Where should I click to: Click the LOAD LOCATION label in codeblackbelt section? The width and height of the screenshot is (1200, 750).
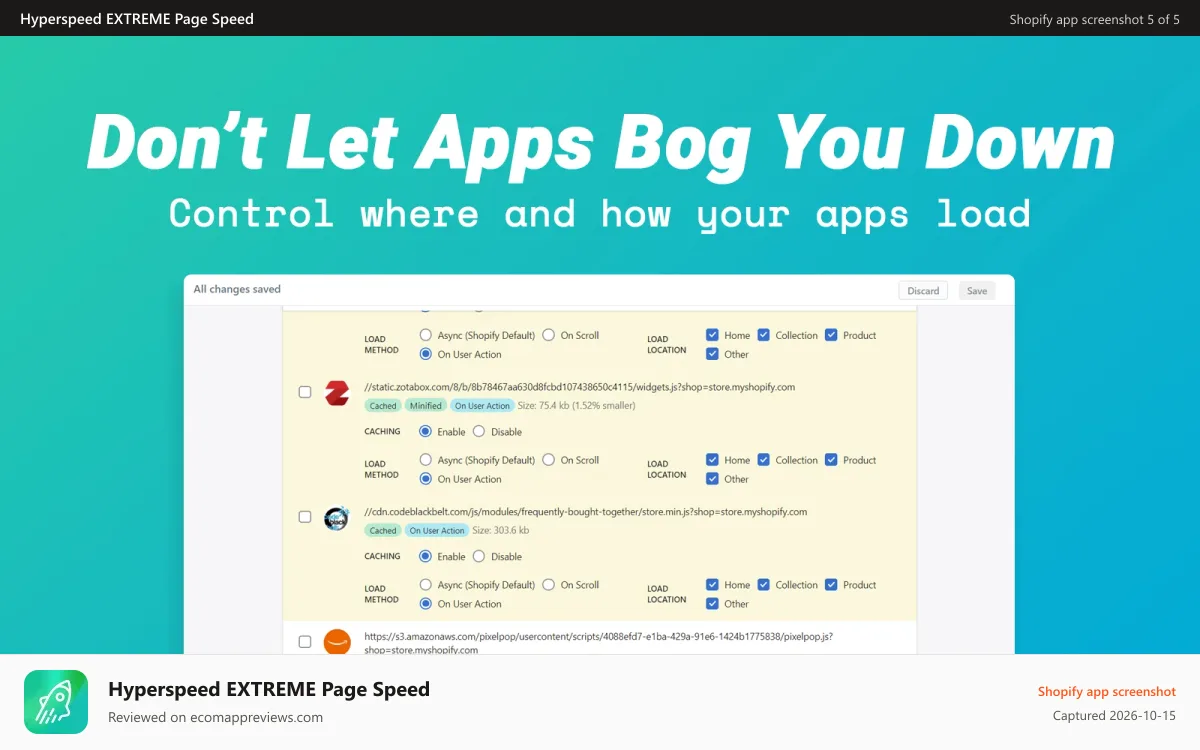667,594
